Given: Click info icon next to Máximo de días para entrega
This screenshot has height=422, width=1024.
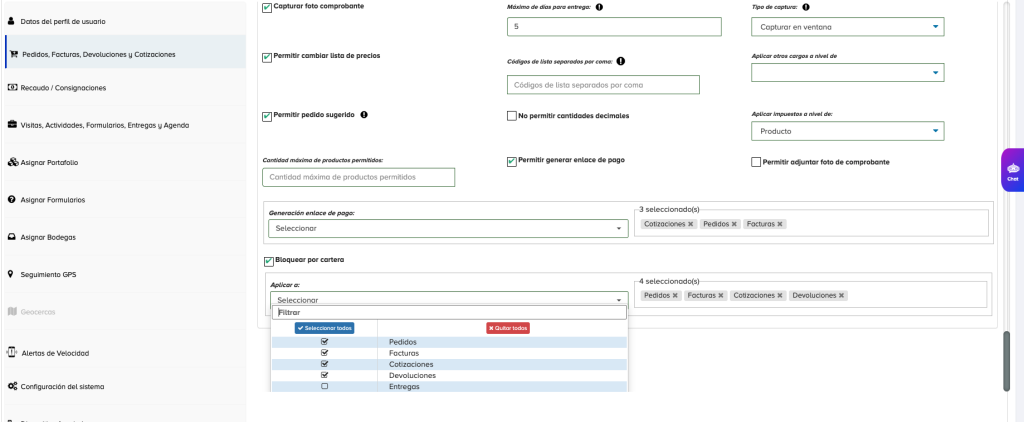Looking at the screenshot, I should pos(600,7).
